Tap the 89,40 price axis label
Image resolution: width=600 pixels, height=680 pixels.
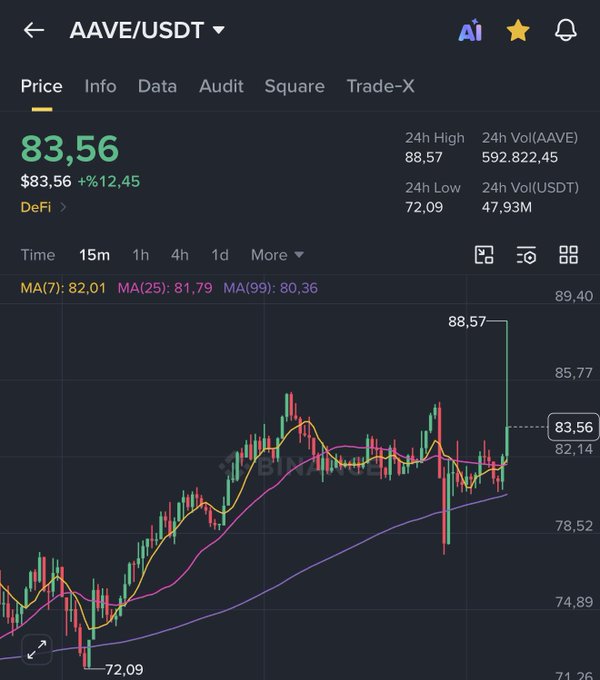pos(574,296)
